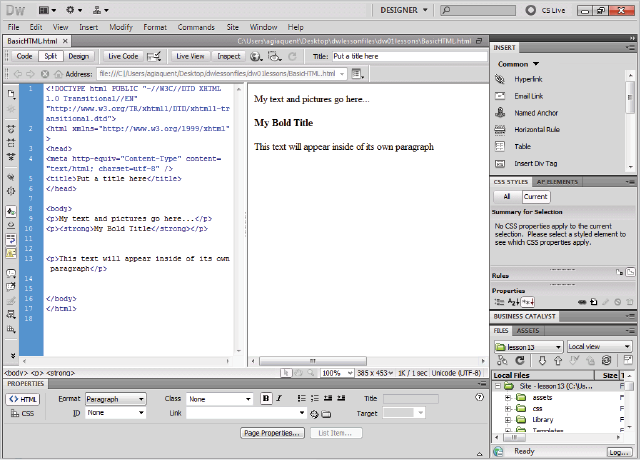This screenshot has width=641, height=460.
Task: Click the Browse for File folder icon
Action: [x=326, y=414]
